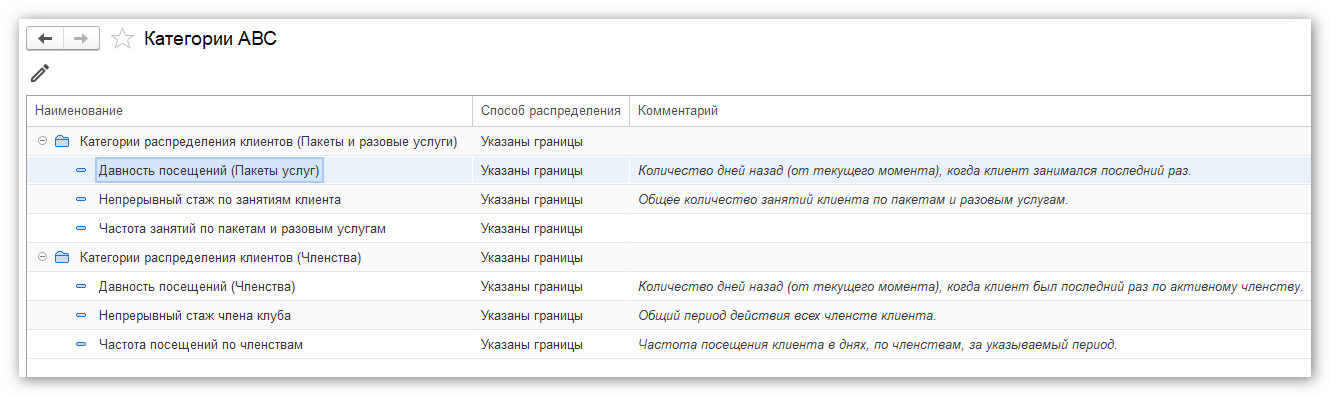Image resolution: width=1331 pixels, height=397 pixels.
Task: Click item icon beside Непрерывный стаж члена клуба
Action: (81, 316)
